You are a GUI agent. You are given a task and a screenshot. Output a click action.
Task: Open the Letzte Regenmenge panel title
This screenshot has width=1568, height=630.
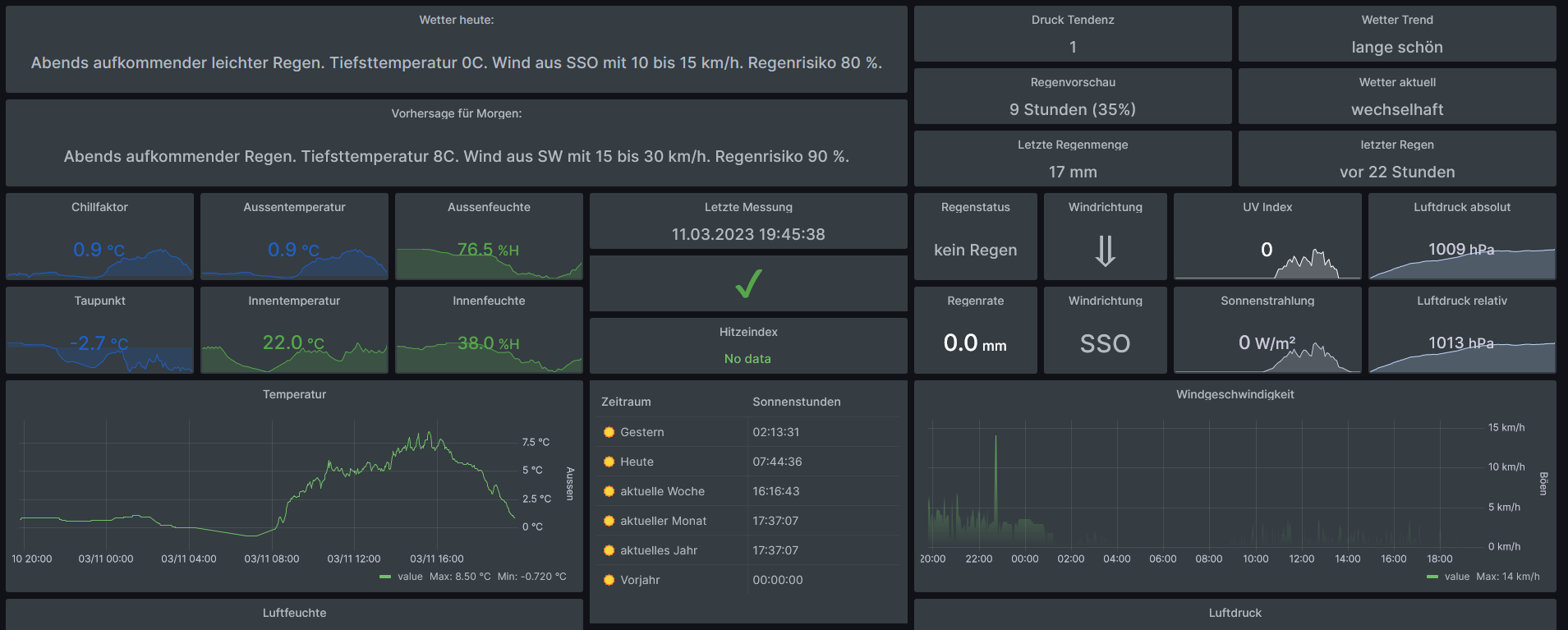(x=1073, y=145)
